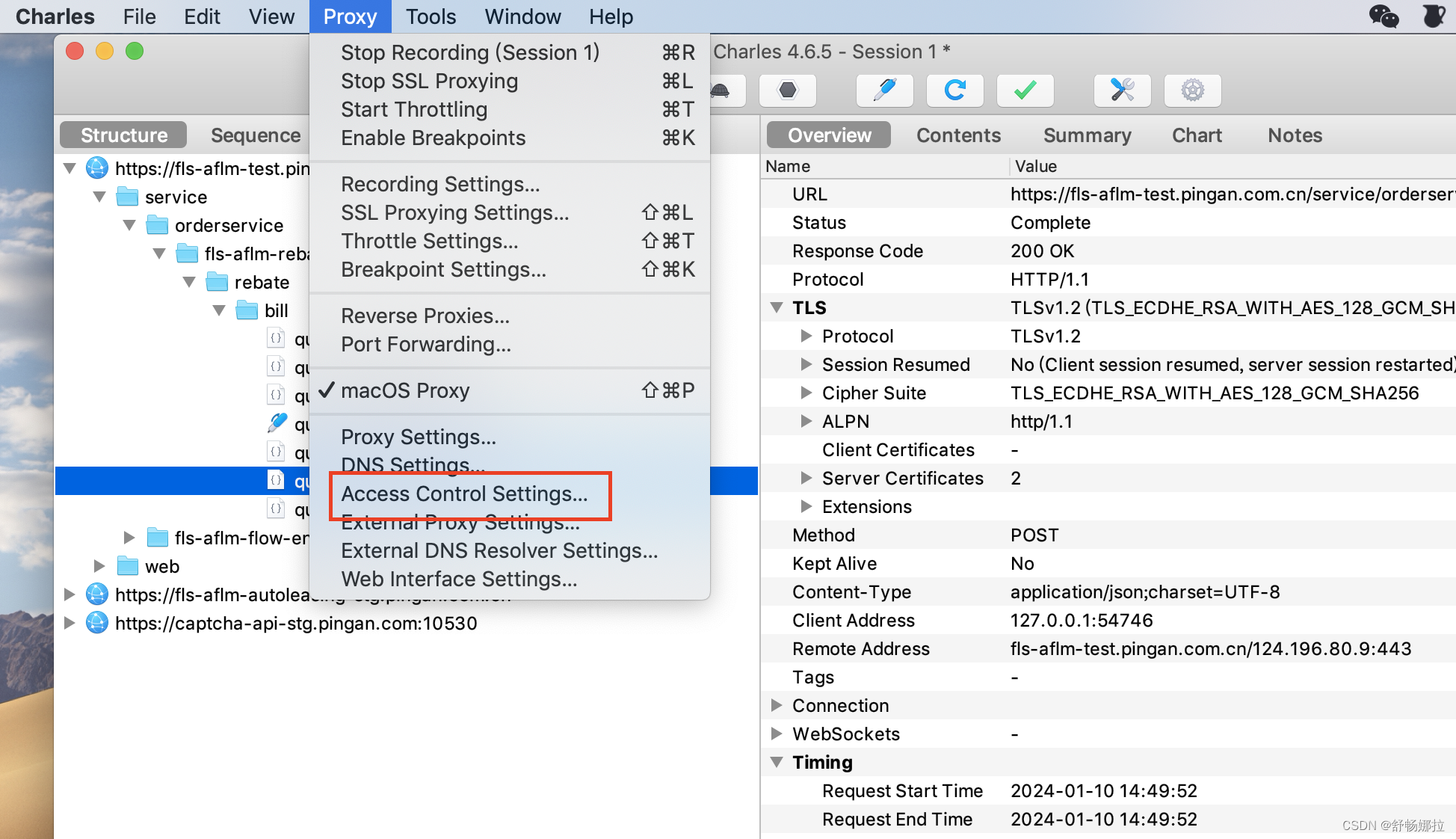Expand the WebSockets section
Screen dimensions: 1456x839
[777, 734]
